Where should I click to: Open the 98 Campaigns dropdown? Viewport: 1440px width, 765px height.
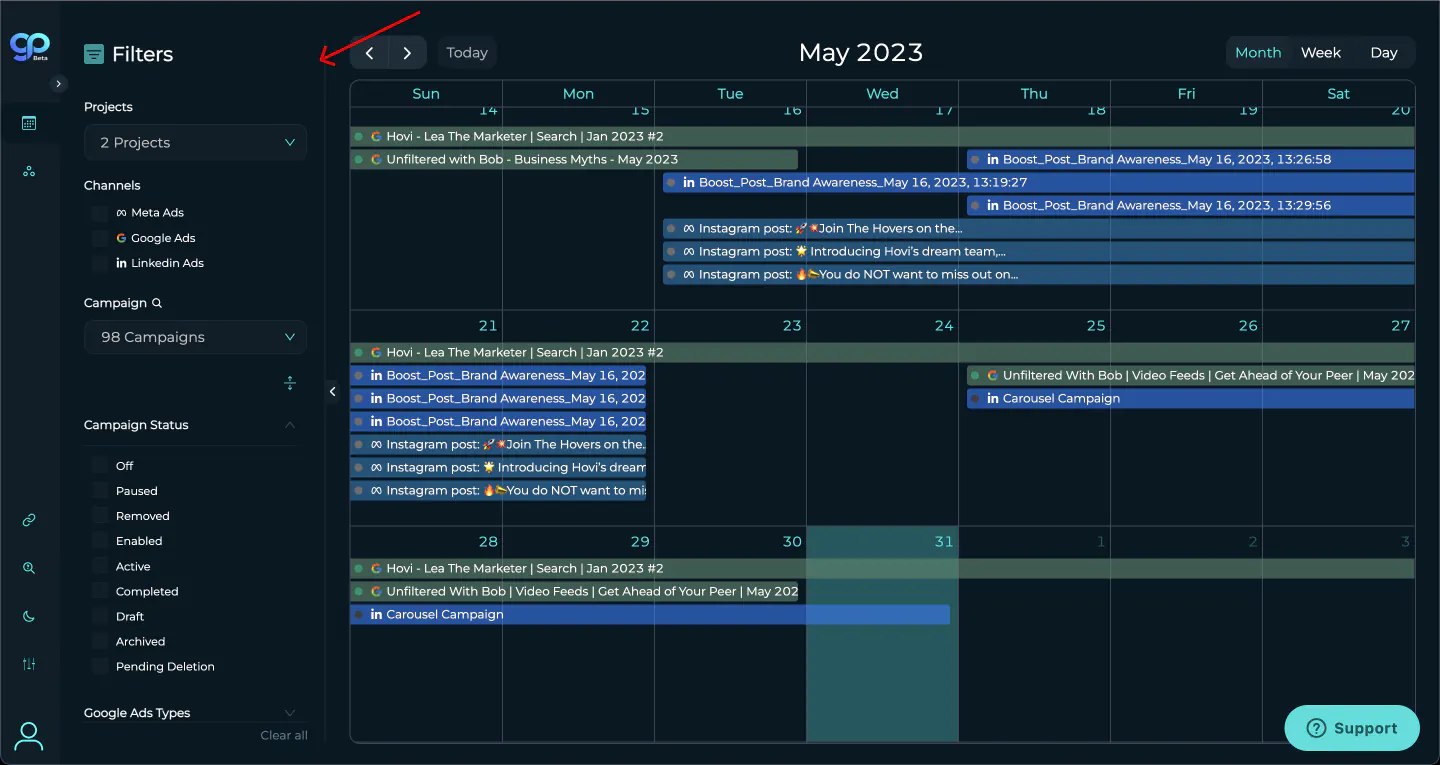click(196, 337)
